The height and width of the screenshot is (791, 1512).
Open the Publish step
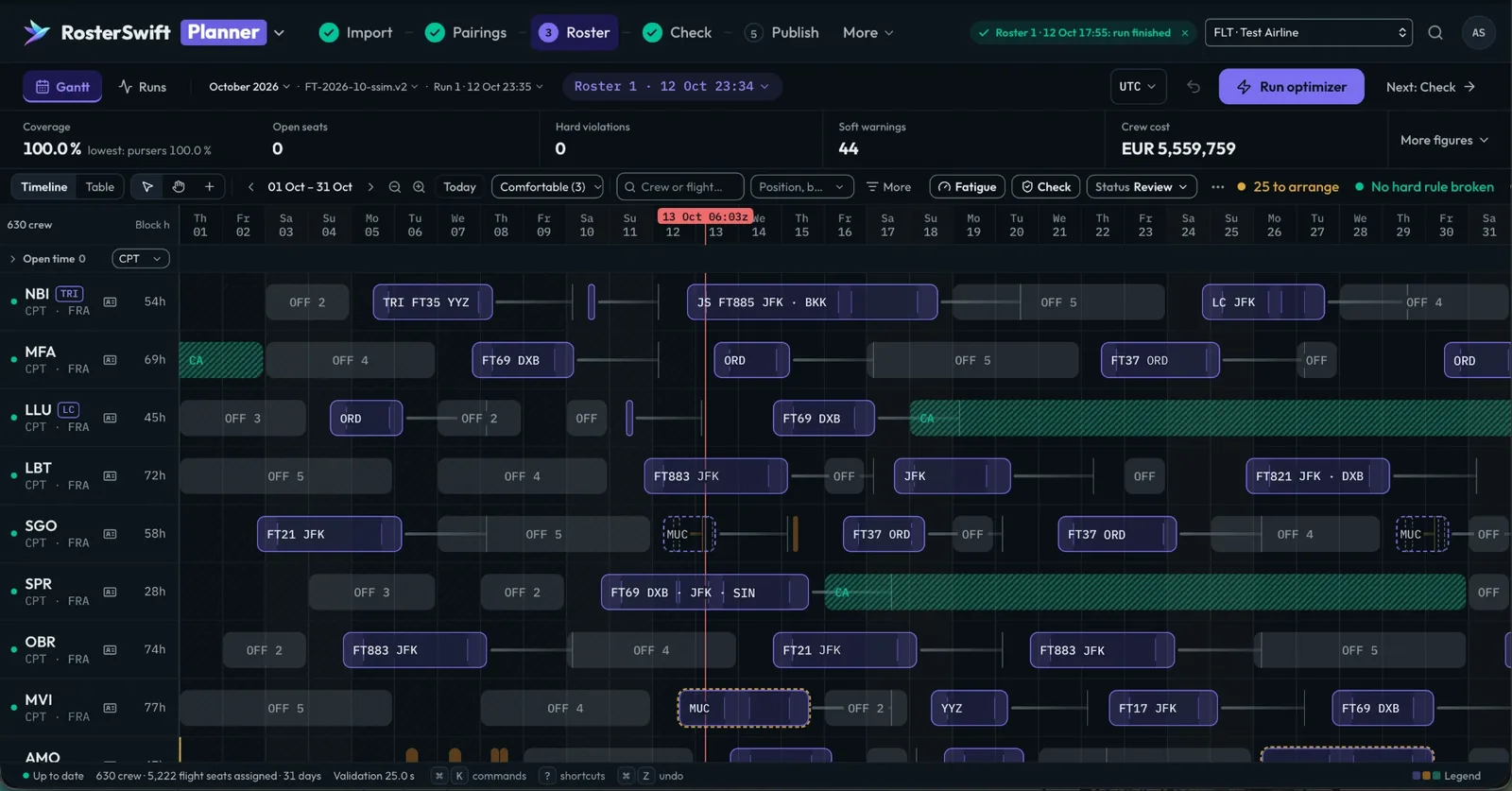[x=782, y=33]
